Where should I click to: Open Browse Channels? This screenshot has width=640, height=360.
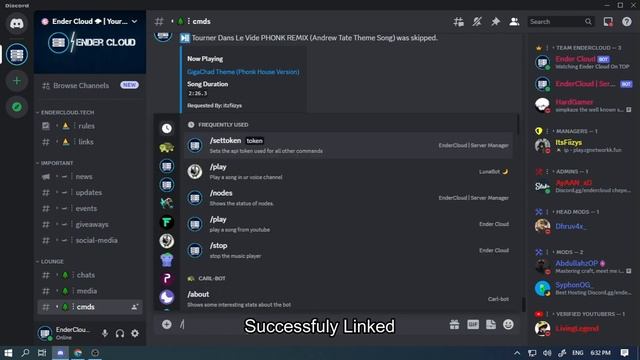90,85
